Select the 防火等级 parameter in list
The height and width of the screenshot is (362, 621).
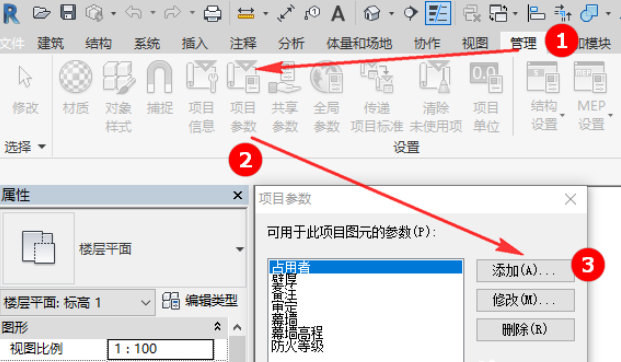click(x=297, y=346)
